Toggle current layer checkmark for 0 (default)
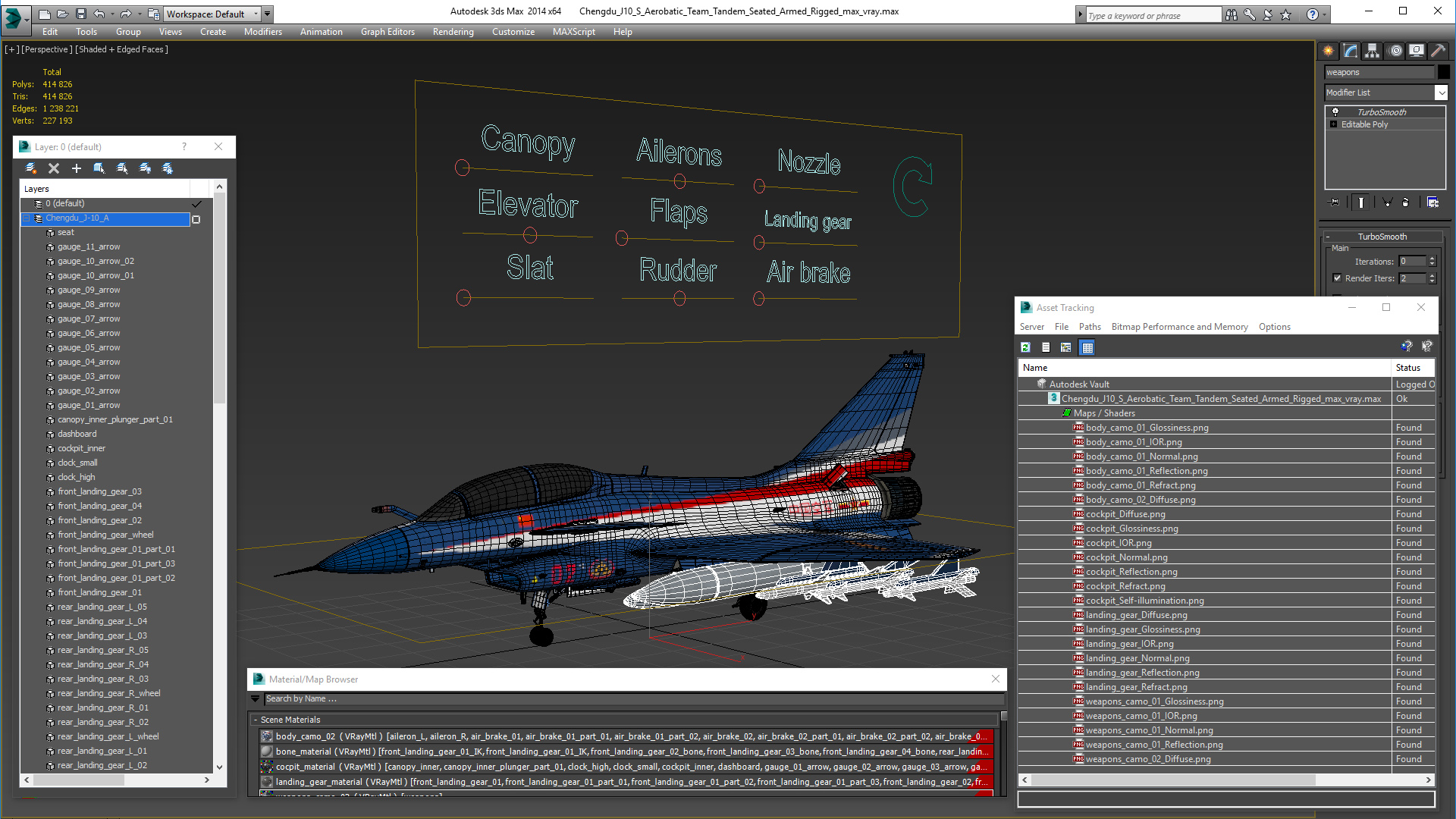This screenshot has width=1456, height=819. point(196,204)
